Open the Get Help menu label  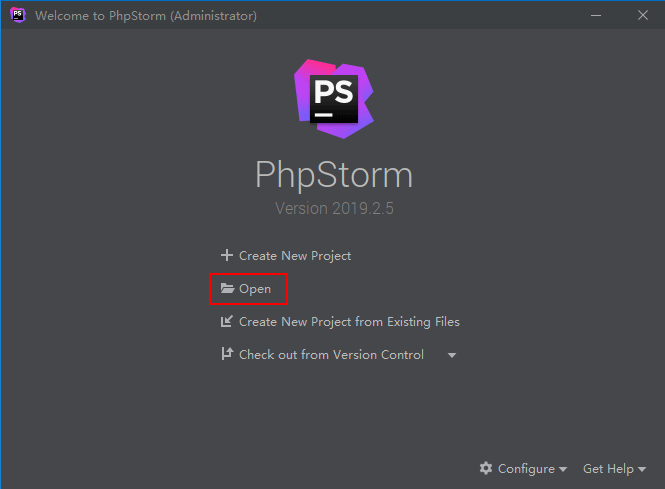click(608, 469)
